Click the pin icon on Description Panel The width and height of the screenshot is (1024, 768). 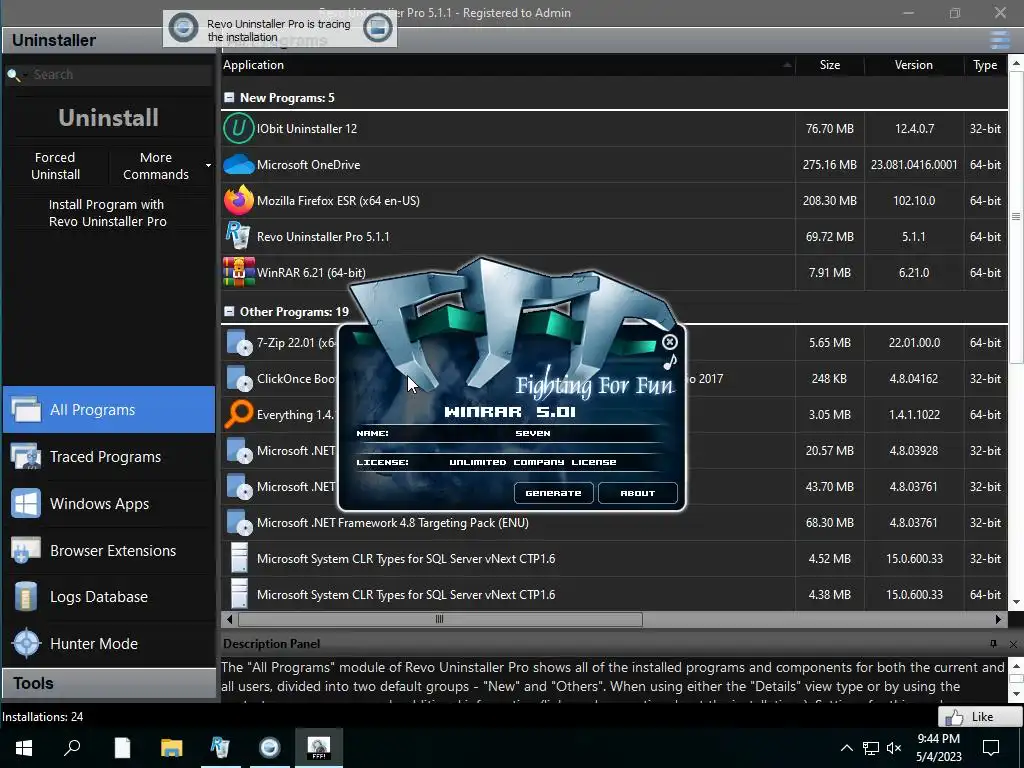[x=993, y=644]
